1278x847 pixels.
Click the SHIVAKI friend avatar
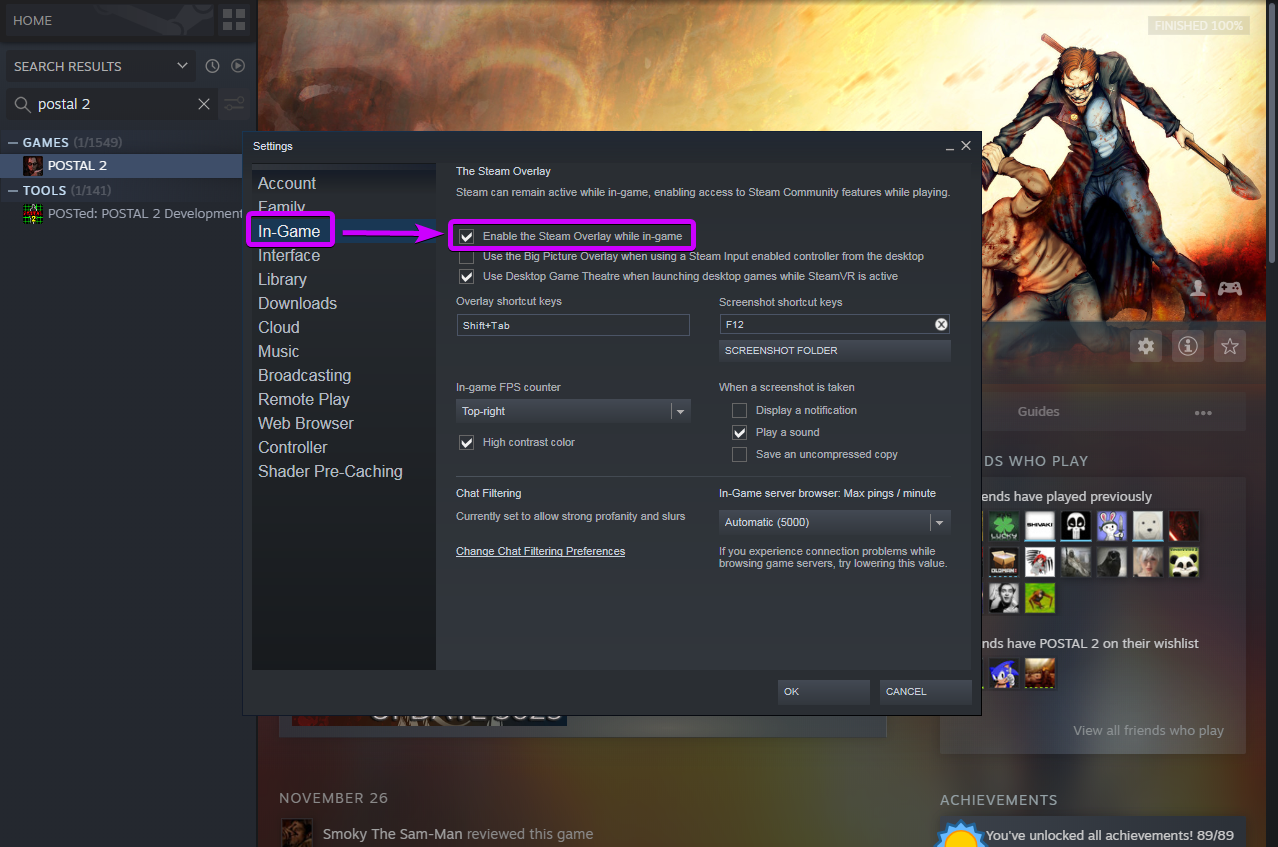tap(1040, 526)
